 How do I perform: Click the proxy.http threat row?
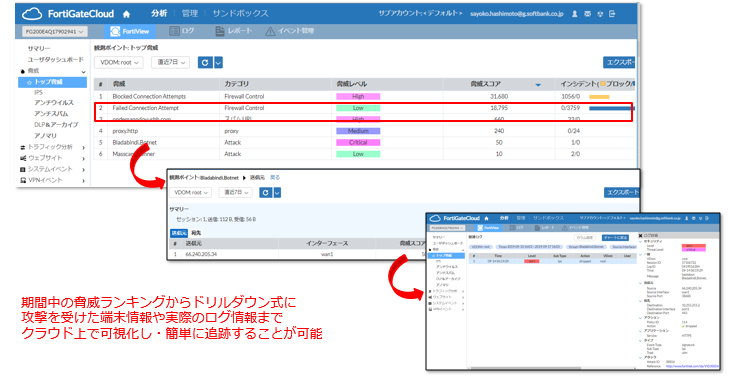click(x=364, y=131)
